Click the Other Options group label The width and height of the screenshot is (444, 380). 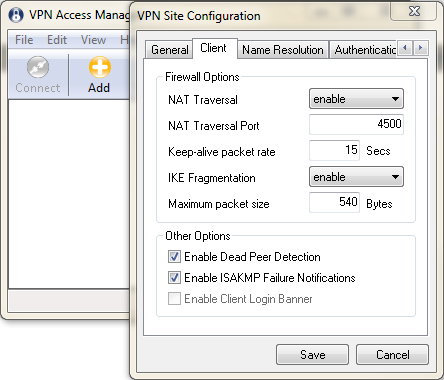coord(198,236)
